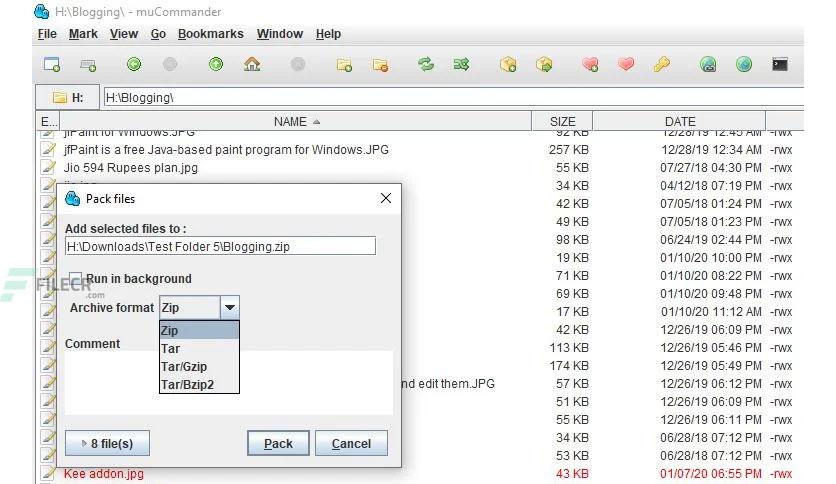Sort by the E... extension column header
This screenshot has width=836, height=484.
[x=48, y=122]
